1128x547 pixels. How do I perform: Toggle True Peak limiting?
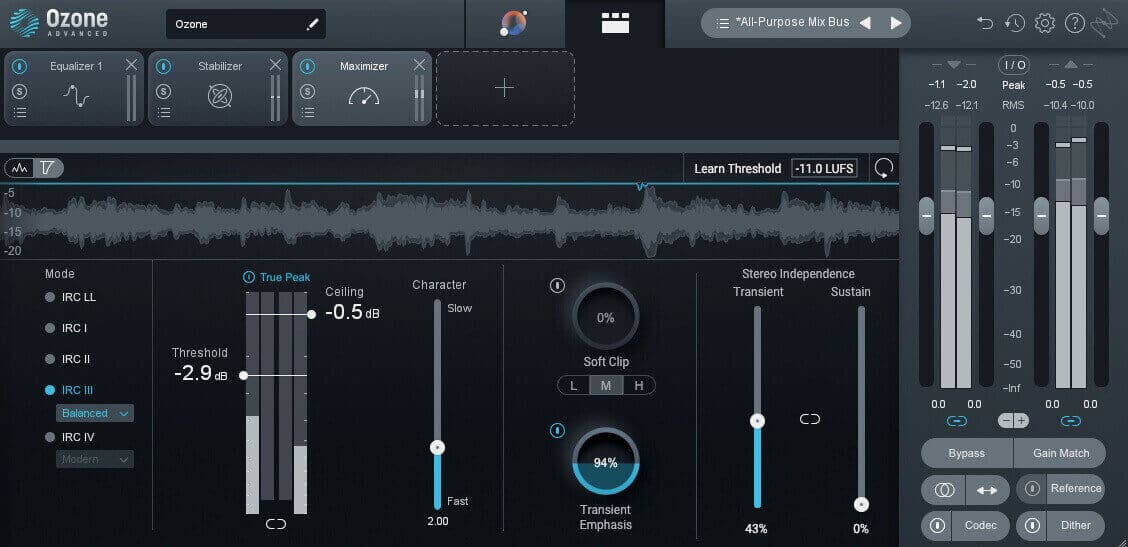249,277
